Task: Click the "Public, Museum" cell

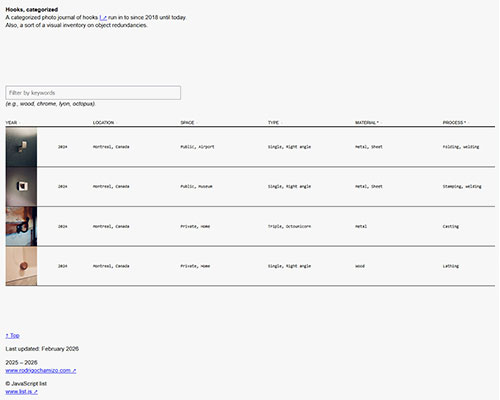Action: coord(196,186)
